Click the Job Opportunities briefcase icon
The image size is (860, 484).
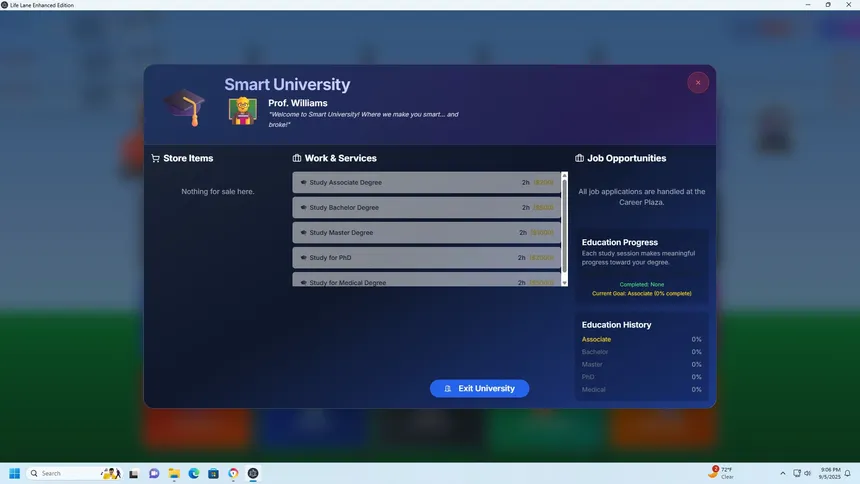pyautogui.click(x=580, y=158)
